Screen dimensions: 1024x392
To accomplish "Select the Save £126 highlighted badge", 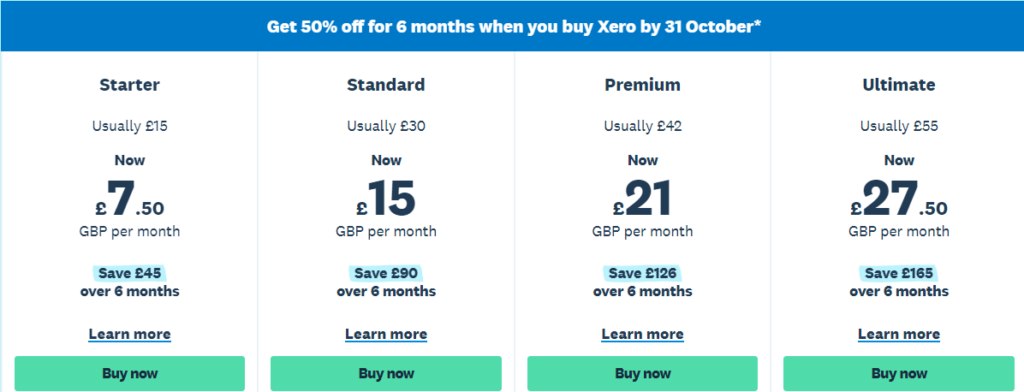I will coord(643,273).
